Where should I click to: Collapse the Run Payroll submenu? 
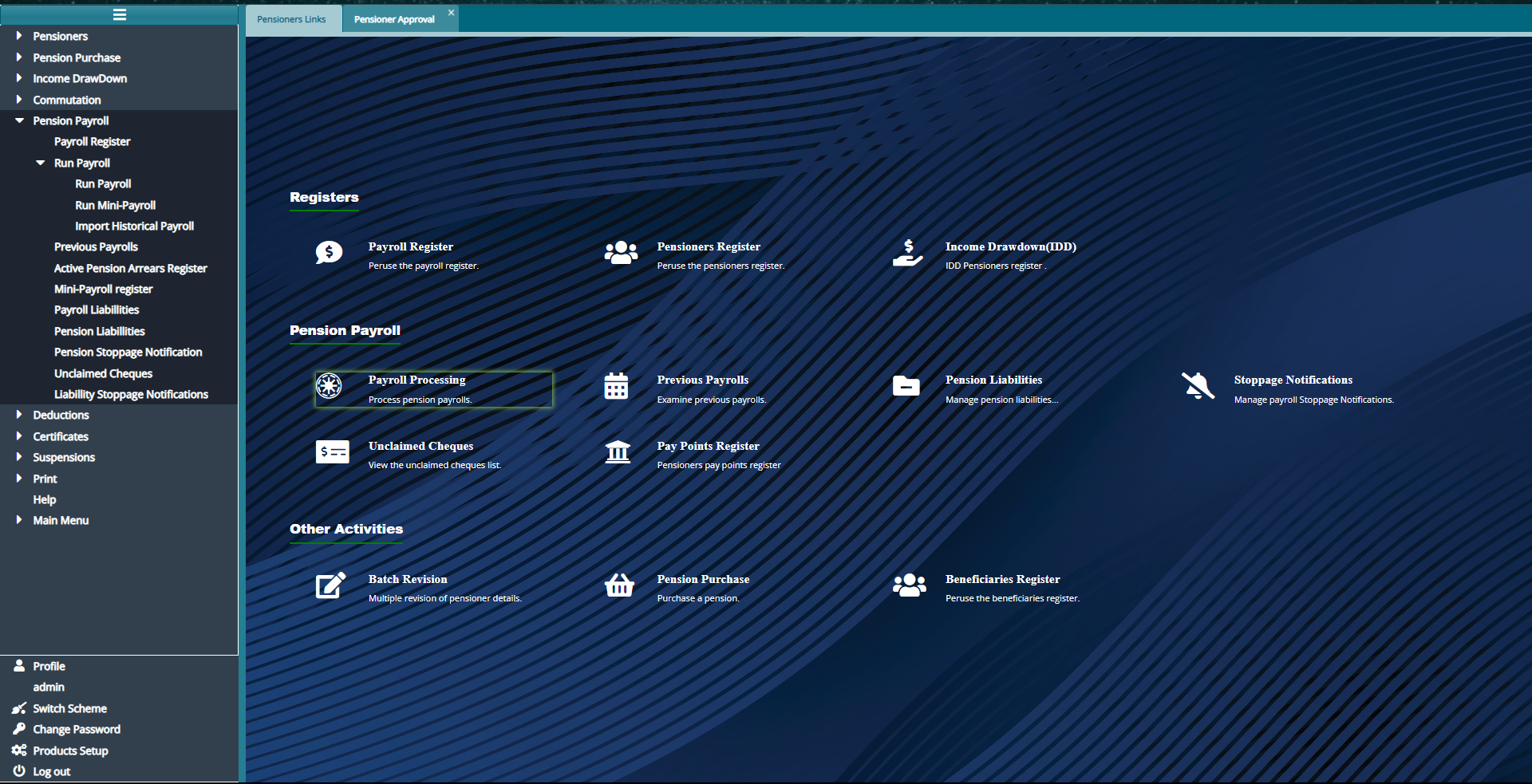(82, 162)
